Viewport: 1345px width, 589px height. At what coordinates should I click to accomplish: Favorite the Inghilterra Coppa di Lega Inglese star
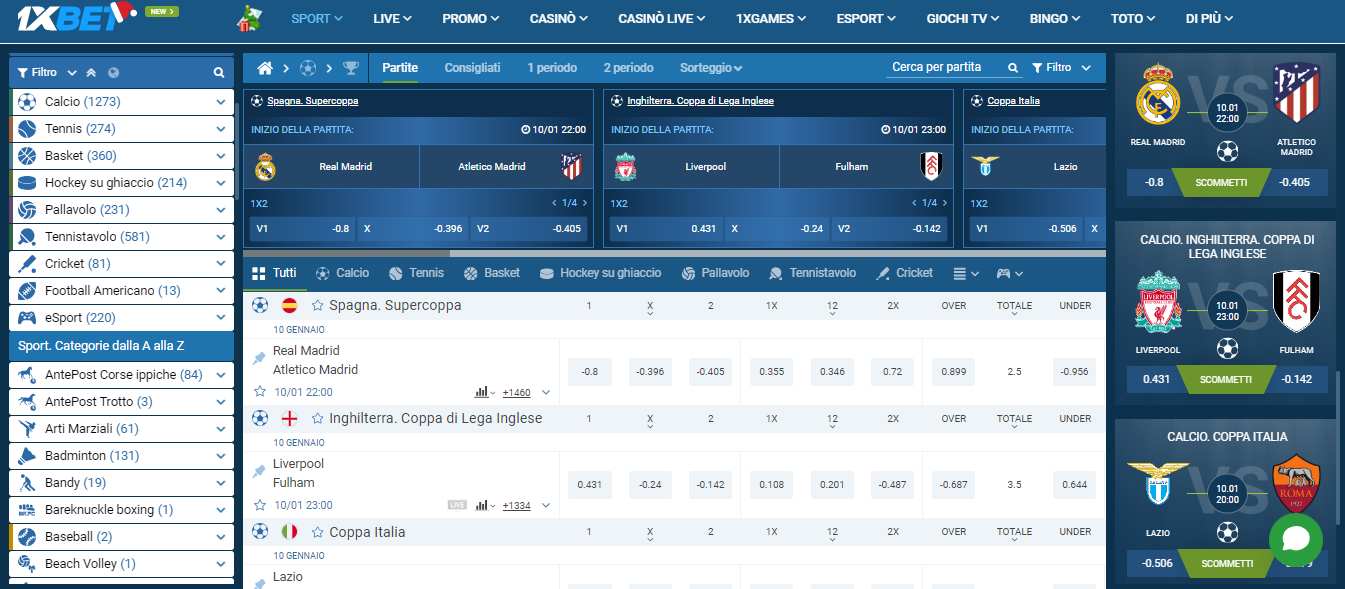coord(318,418)
